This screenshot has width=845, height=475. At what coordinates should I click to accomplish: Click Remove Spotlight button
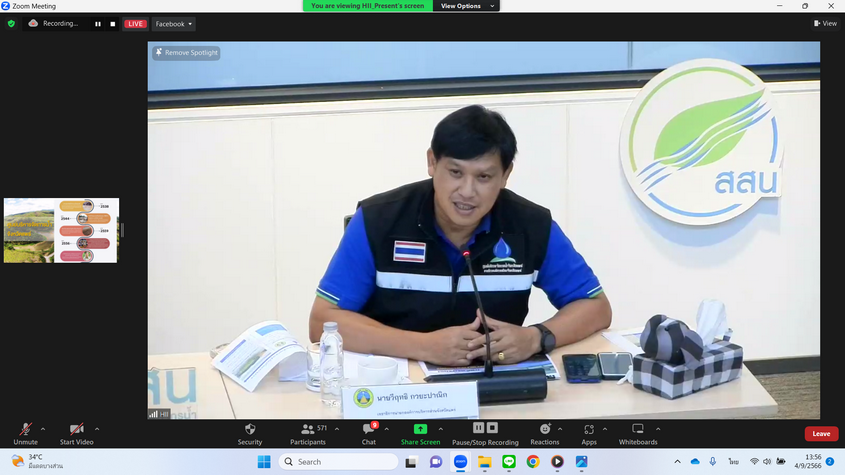[186, 53]
